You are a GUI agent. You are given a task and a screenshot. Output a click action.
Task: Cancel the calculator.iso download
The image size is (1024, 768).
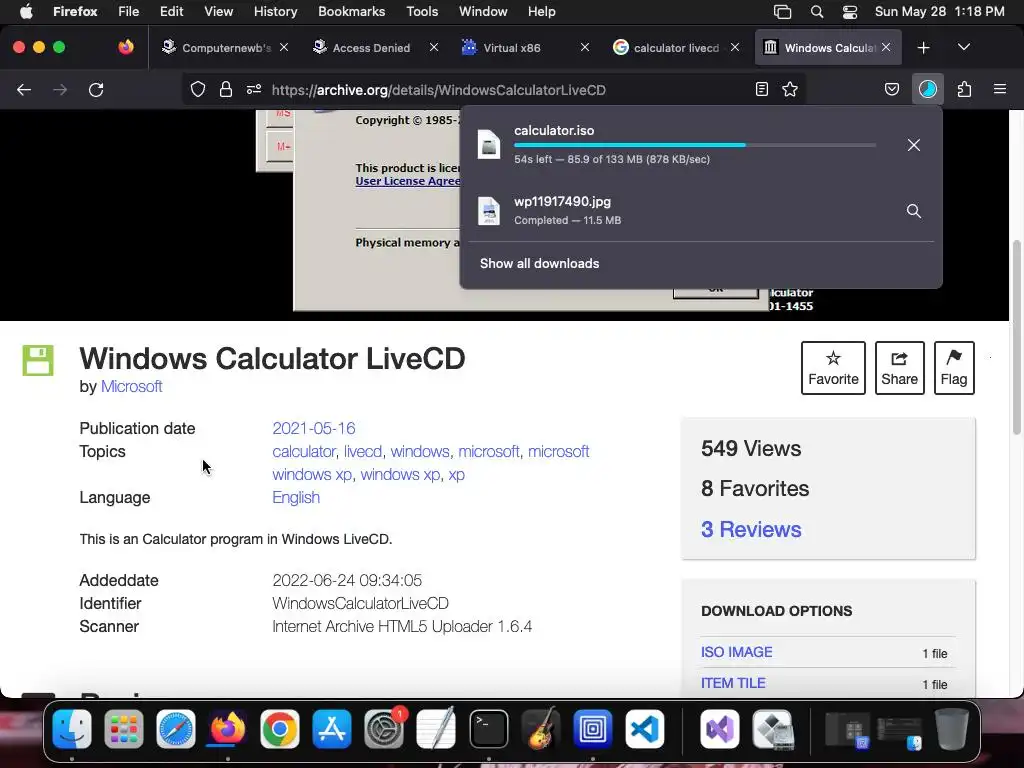(914, 145)
